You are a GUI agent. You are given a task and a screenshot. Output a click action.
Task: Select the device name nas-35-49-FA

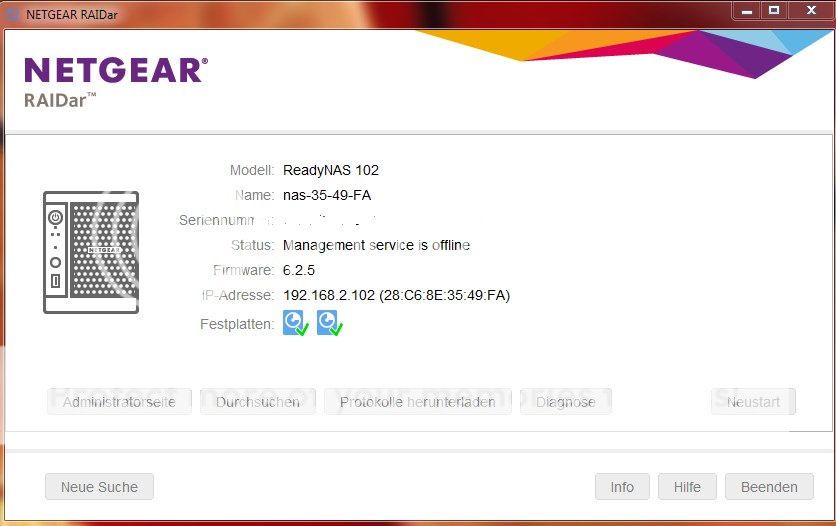[327, 195]
